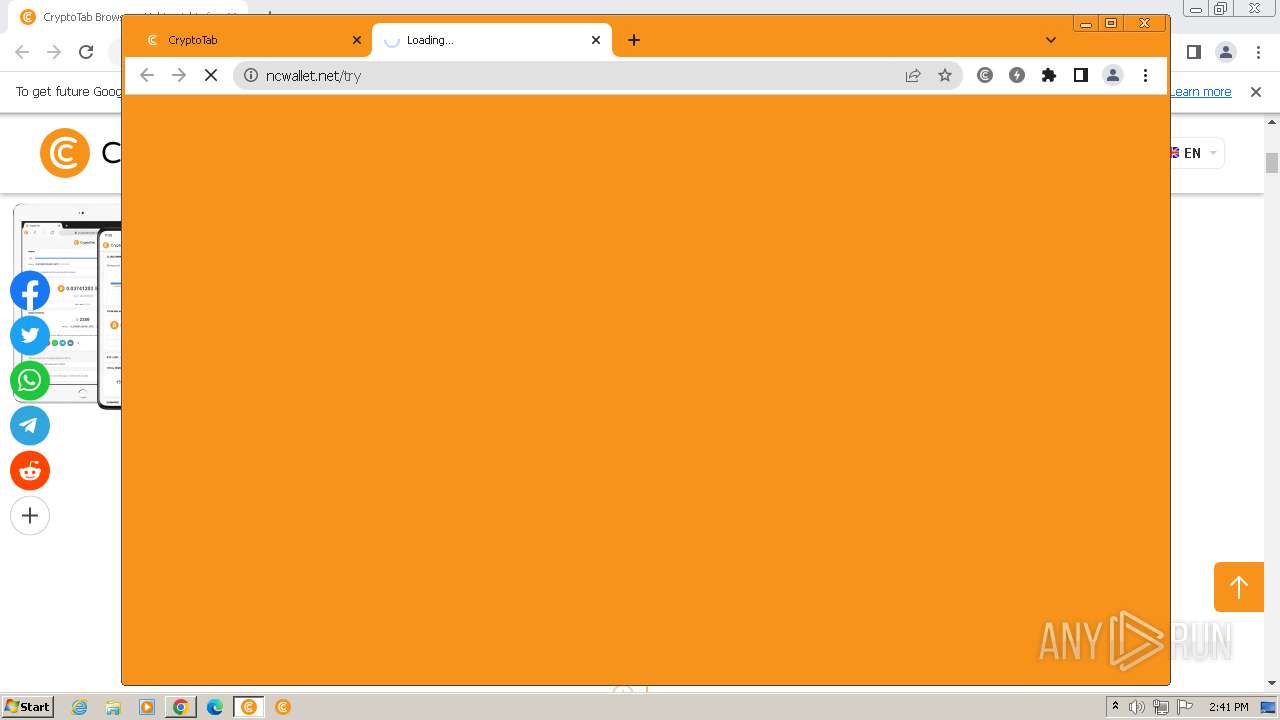Screen dimensions: 1280x720
Task: Open Windows Media Player from taskbar
Action: pos(147,707)
